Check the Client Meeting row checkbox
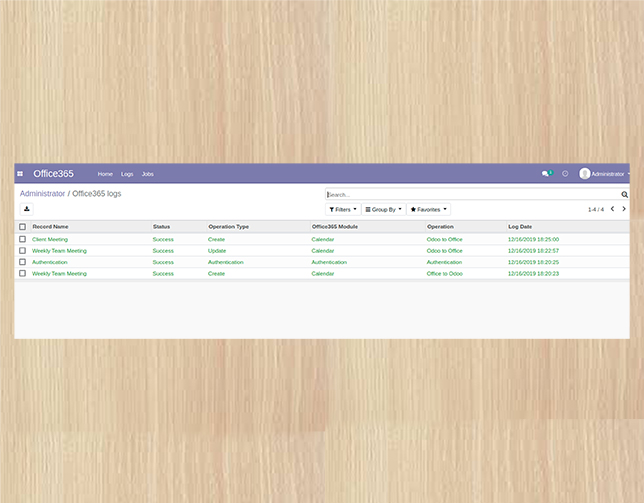 coord(23,240)
